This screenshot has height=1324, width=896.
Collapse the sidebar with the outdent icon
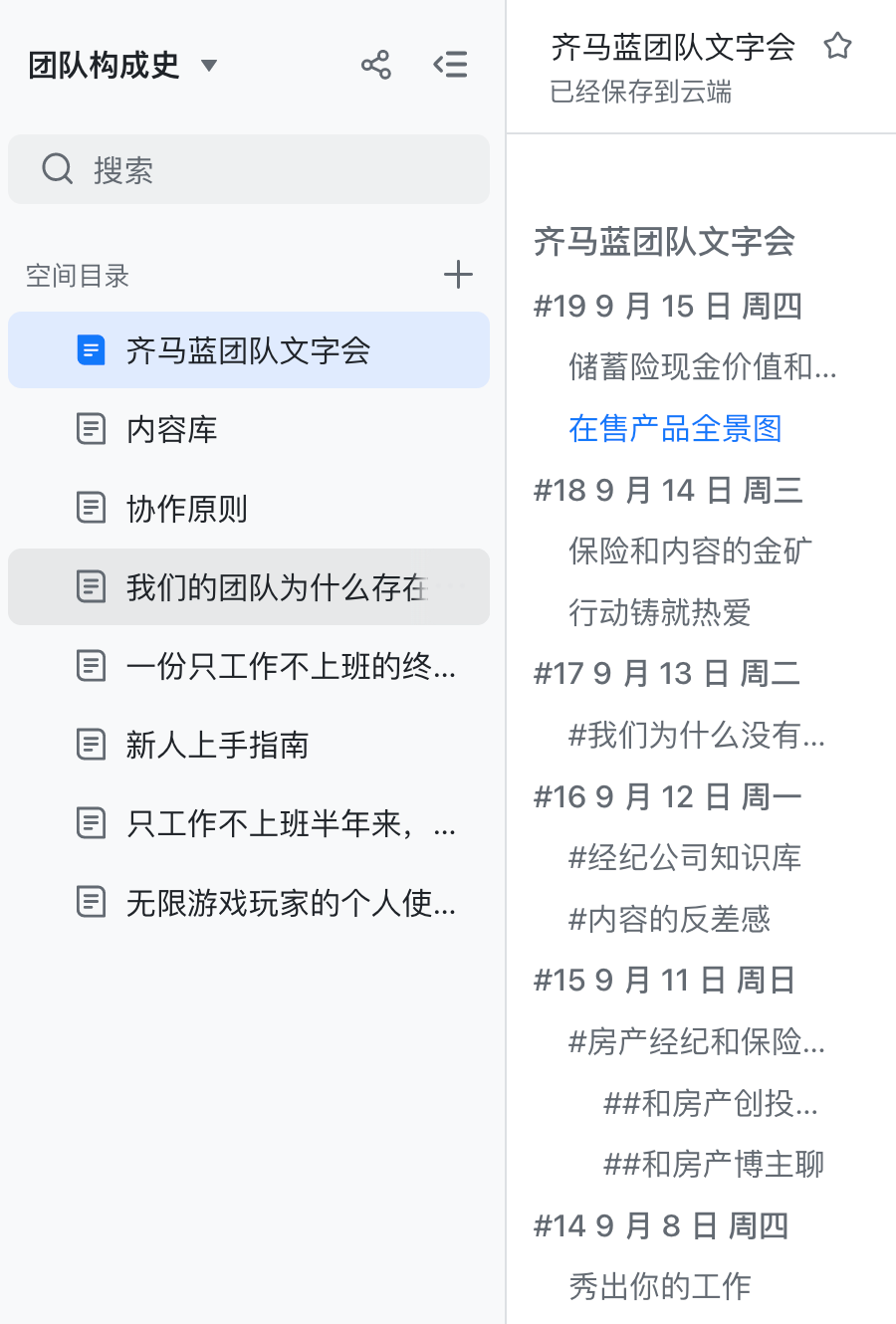pyautogui.click(x=450, y=66)
